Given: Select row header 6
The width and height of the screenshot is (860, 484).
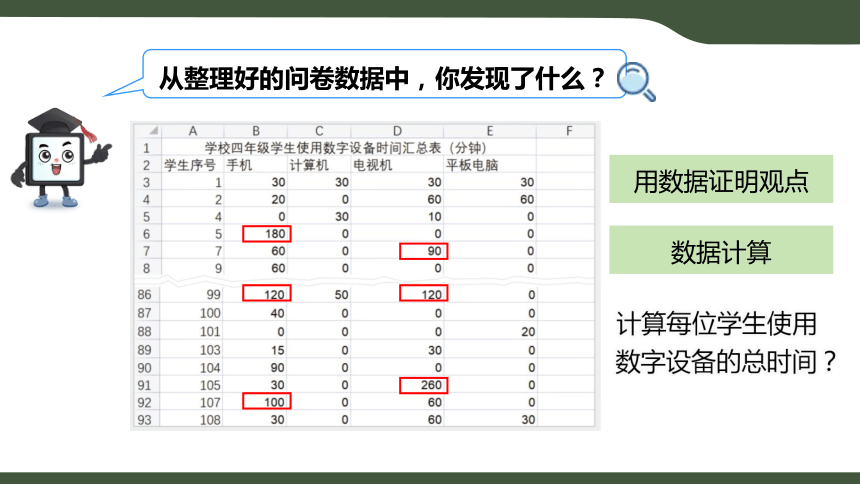Looking at the screenshot, I should tap(146, 234).
